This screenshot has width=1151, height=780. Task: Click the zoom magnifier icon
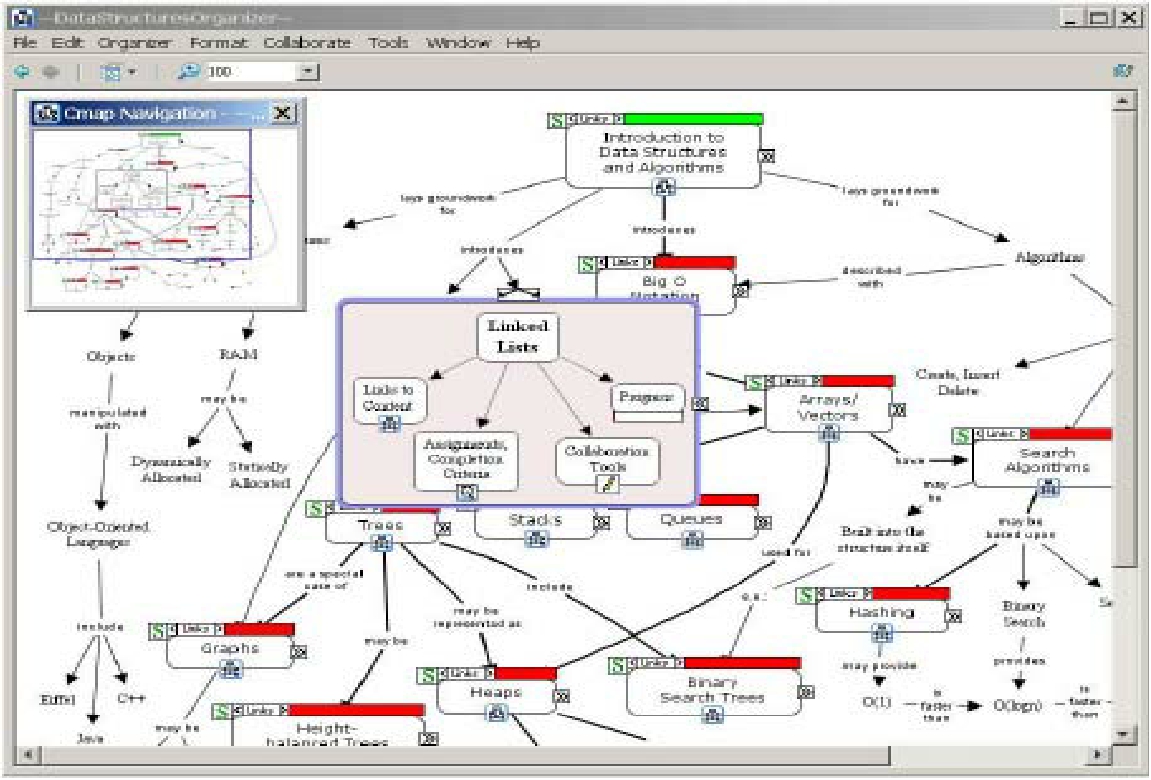pyautogui.click(x=189, y=71)
